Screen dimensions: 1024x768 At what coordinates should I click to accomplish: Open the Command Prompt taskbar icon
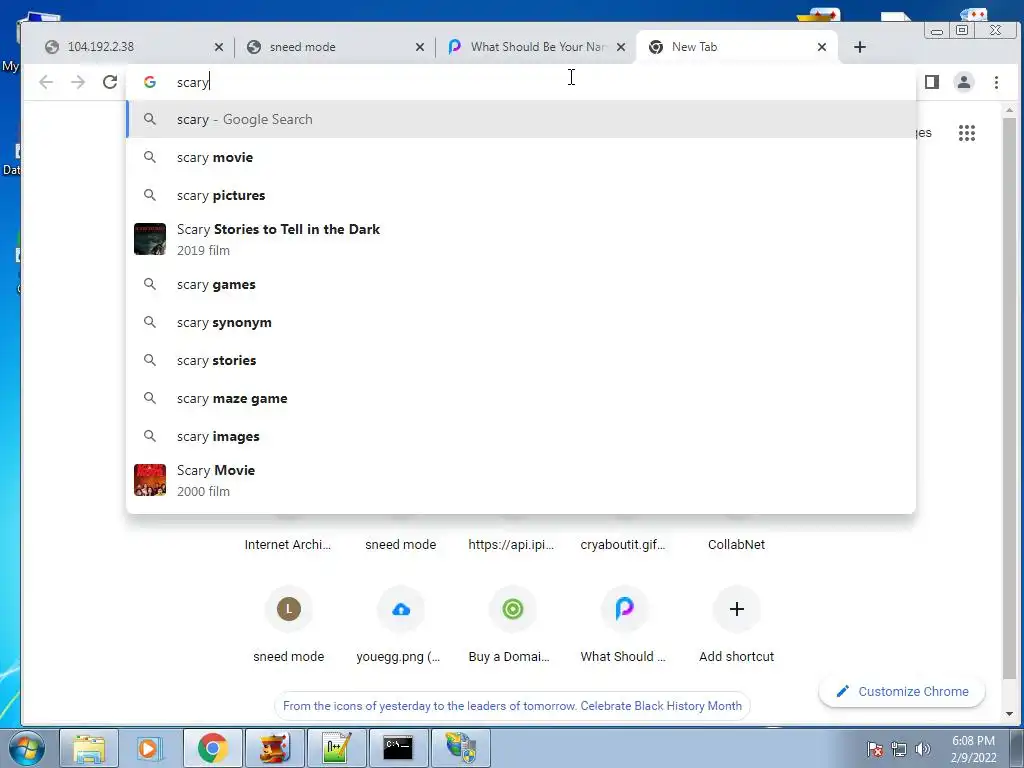pos(398,748)
